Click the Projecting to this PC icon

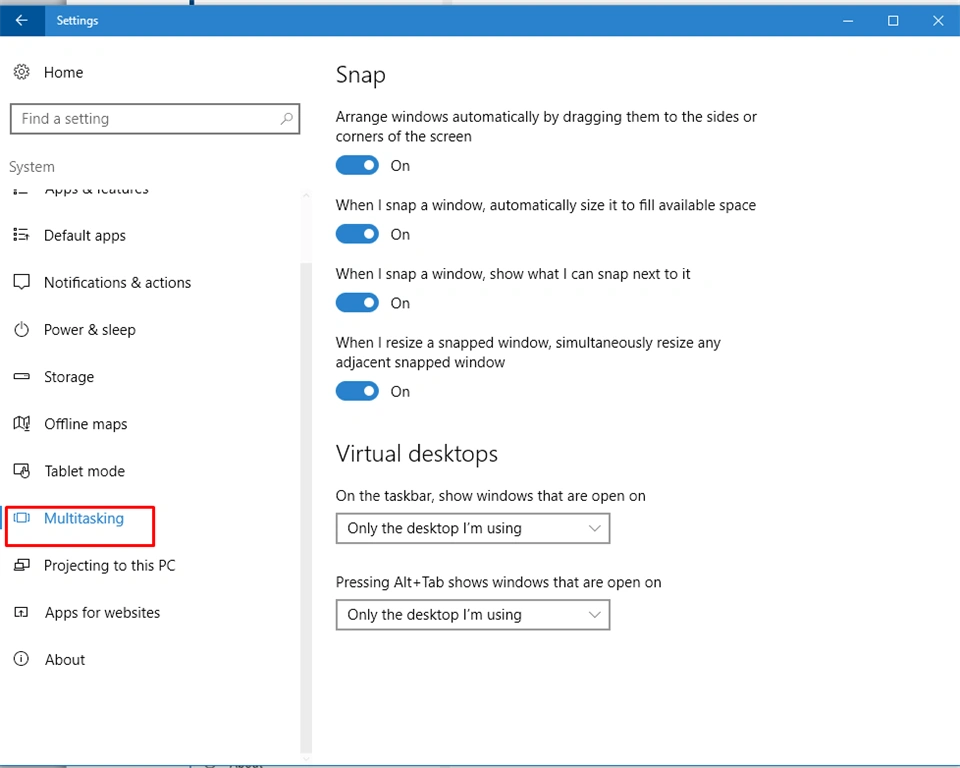(21, 565)
